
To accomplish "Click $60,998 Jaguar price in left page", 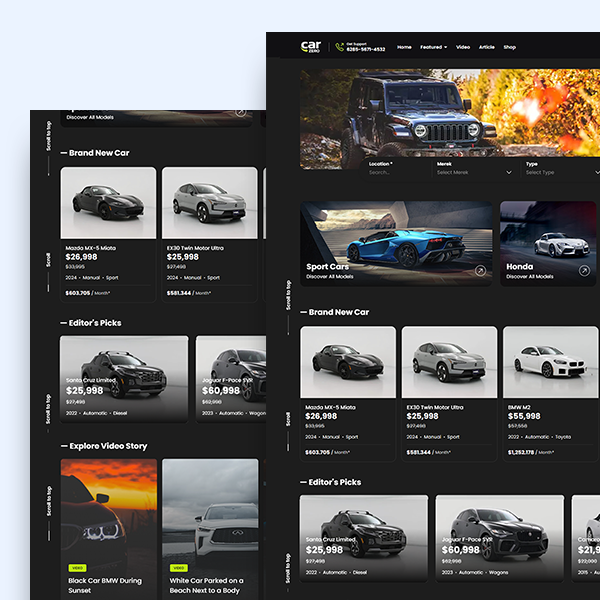I will click(221, 391).
